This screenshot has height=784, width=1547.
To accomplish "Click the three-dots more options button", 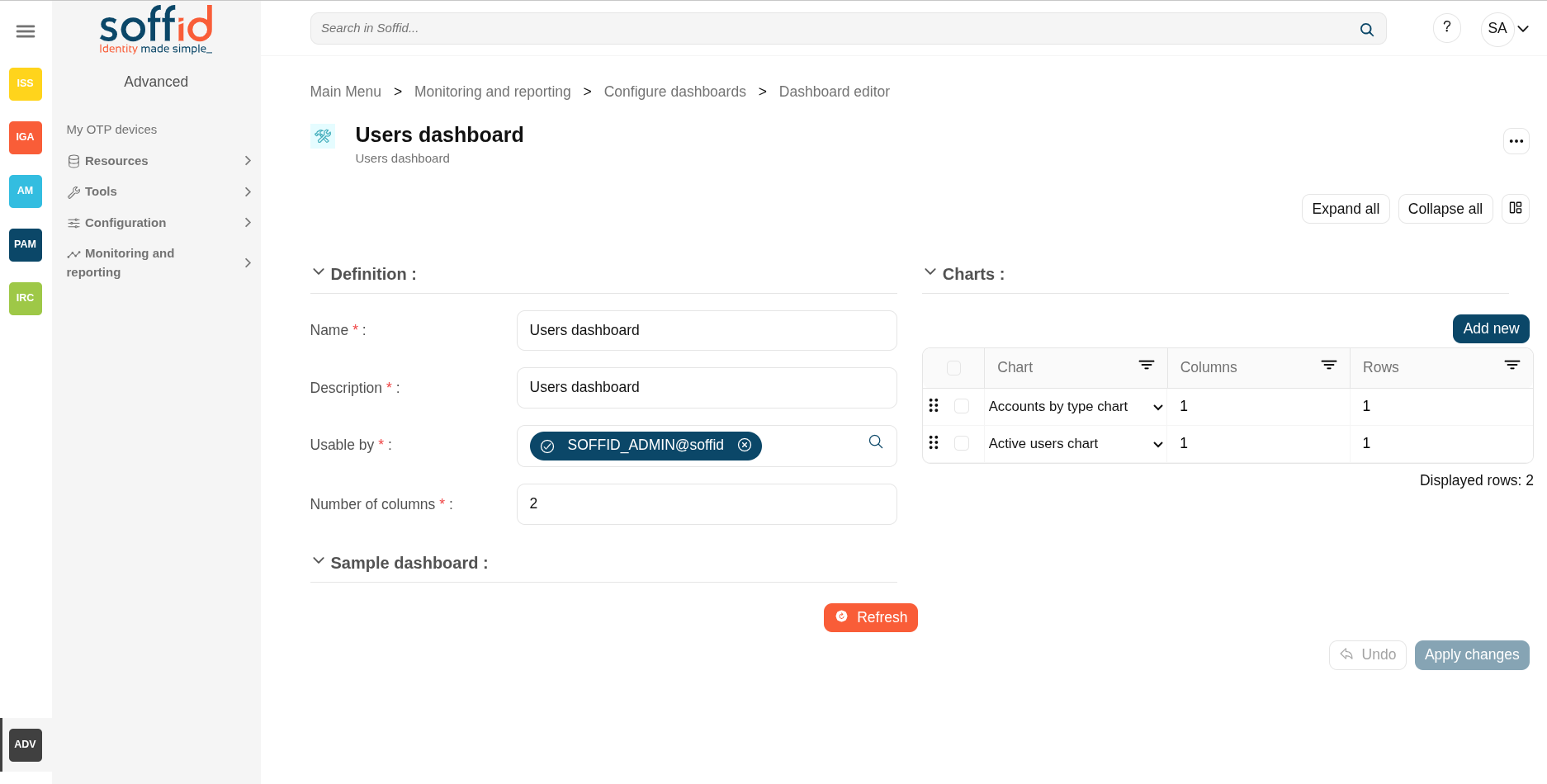I will pyautogui.click(x=1516, y=141).
